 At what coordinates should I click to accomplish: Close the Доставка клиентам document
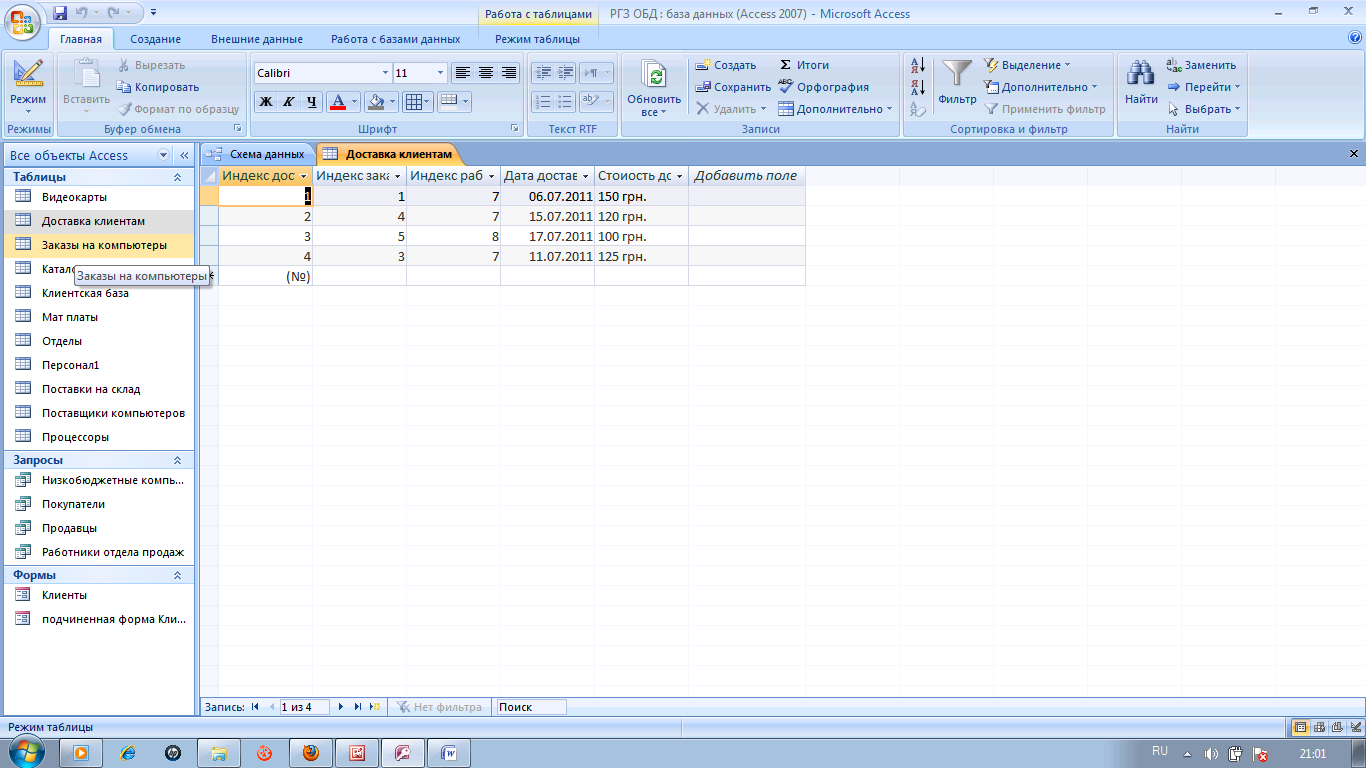tap(1354, 154)
